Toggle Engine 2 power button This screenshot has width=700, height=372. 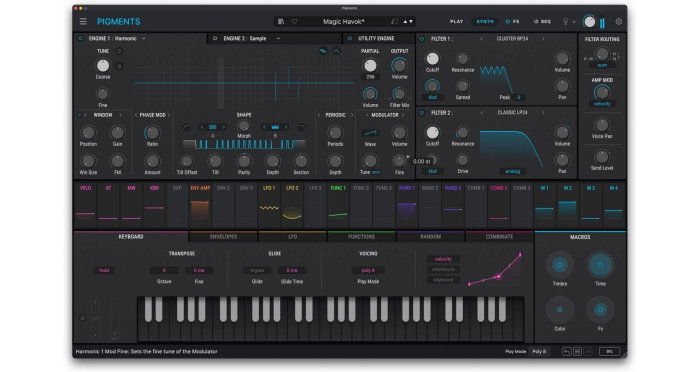215,38
